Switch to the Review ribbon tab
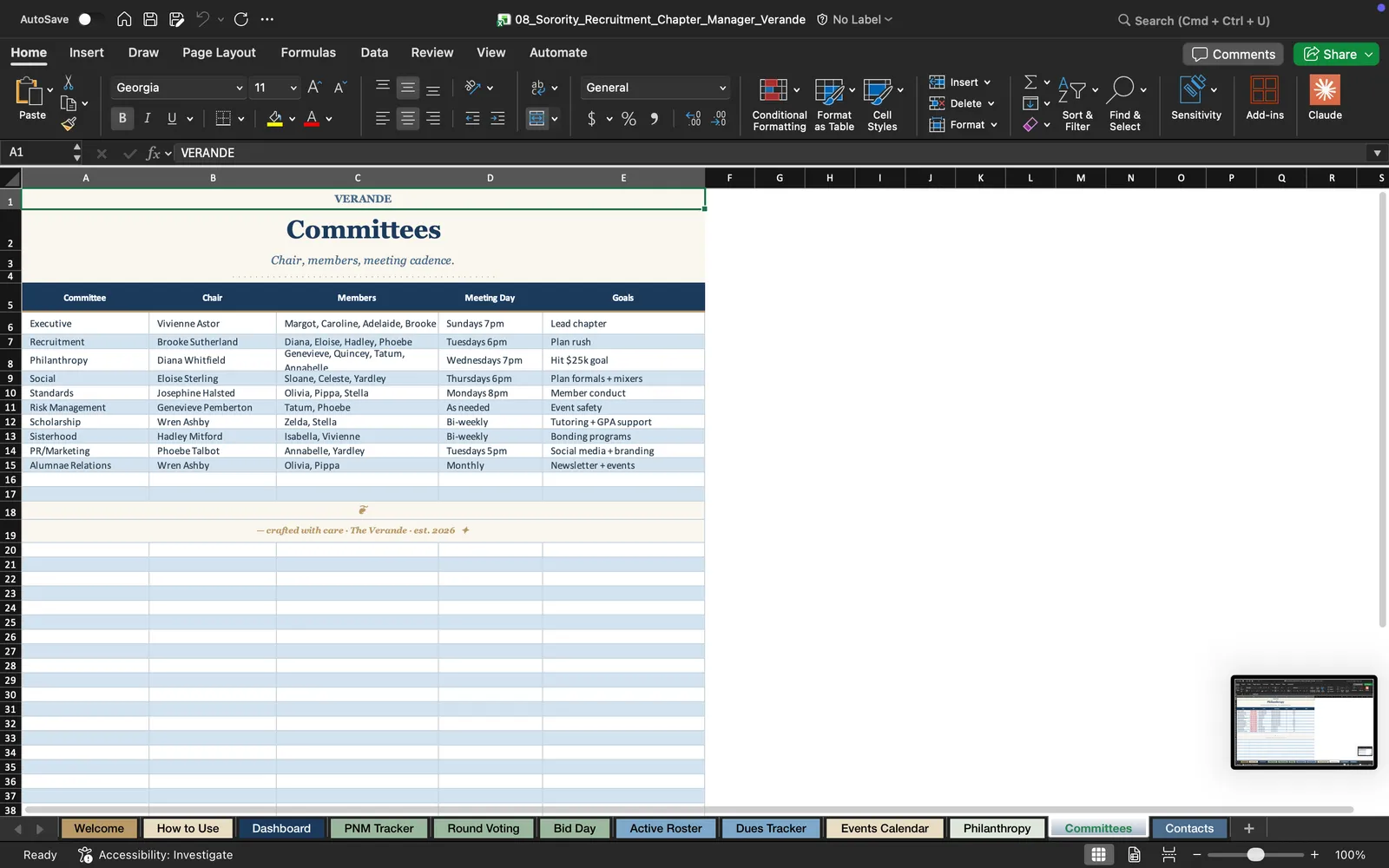Screen dimensions: 1389x868 tap(432, 52)
